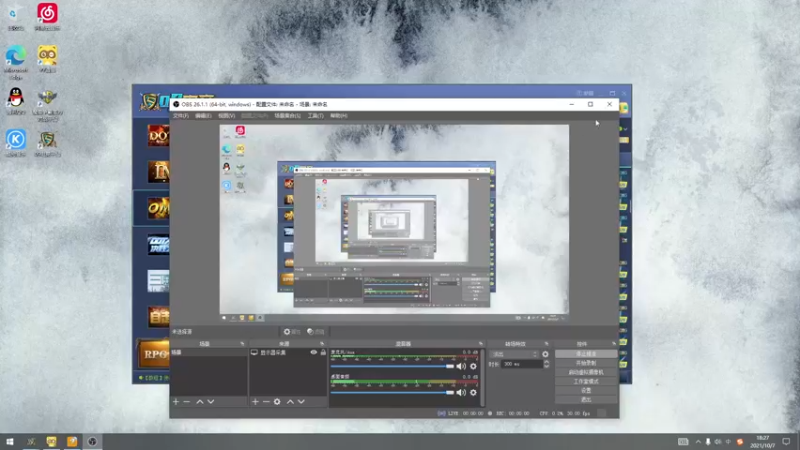Click OBS icon in the taskbar

(x=92, y=441)
